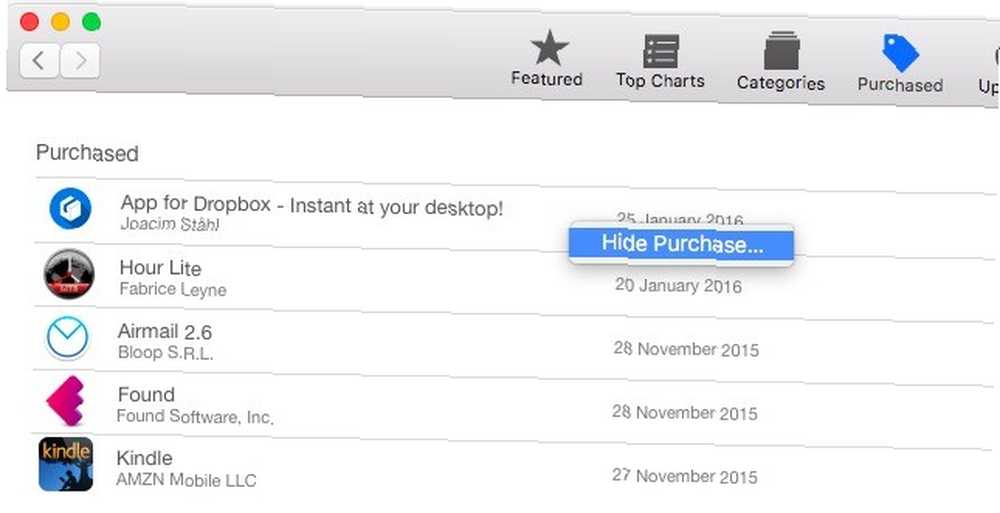Go back with the left arrow button
The image size is (1000, 513).
coord(39,61)
